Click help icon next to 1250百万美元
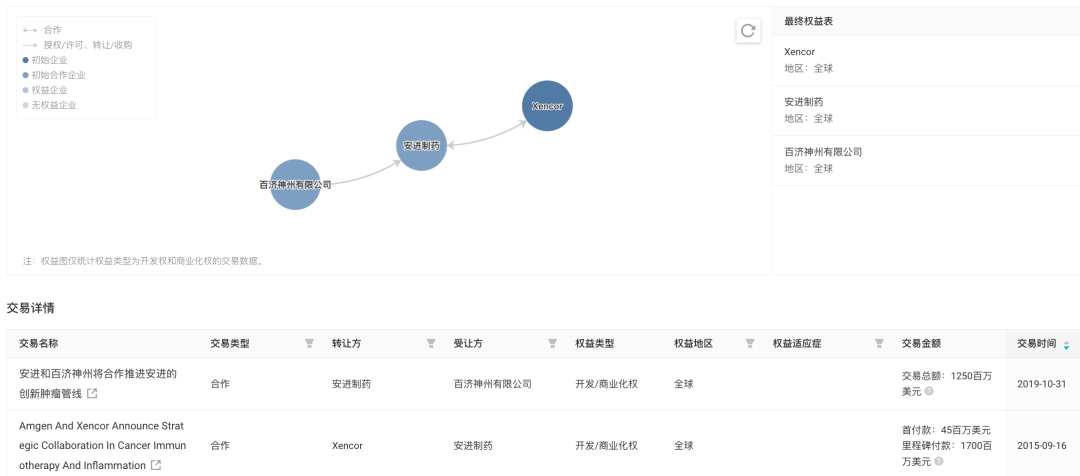The width and height of the screenshot is (1080, 476). pos(928,391)
